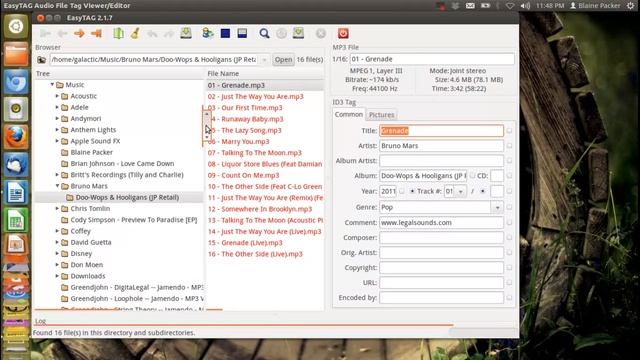640x360 pixels.
Task: Open the mail indicator in top panel
Action: tap(470, 6)
